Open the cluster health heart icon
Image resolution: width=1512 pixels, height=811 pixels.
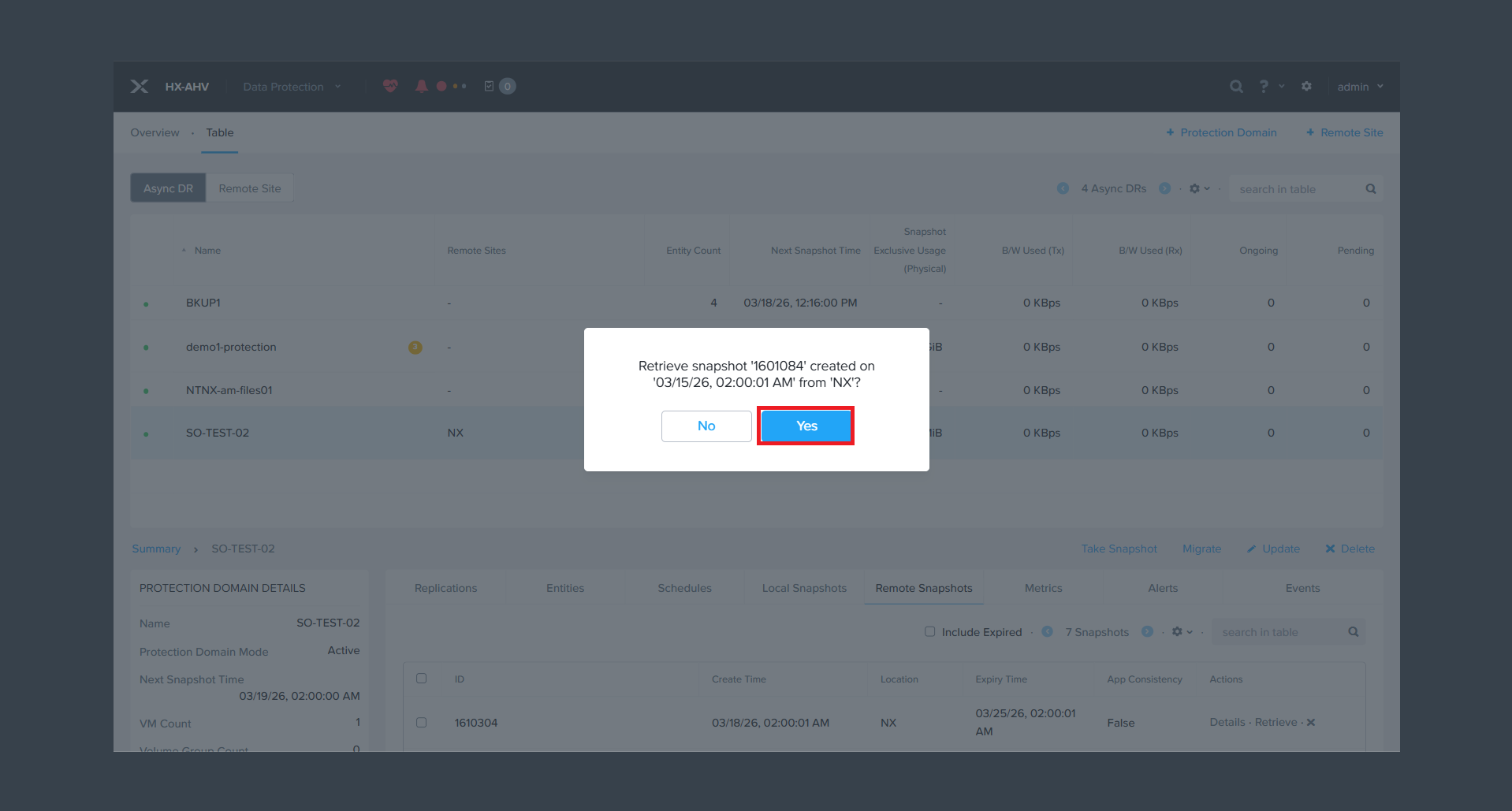[390, 86]
